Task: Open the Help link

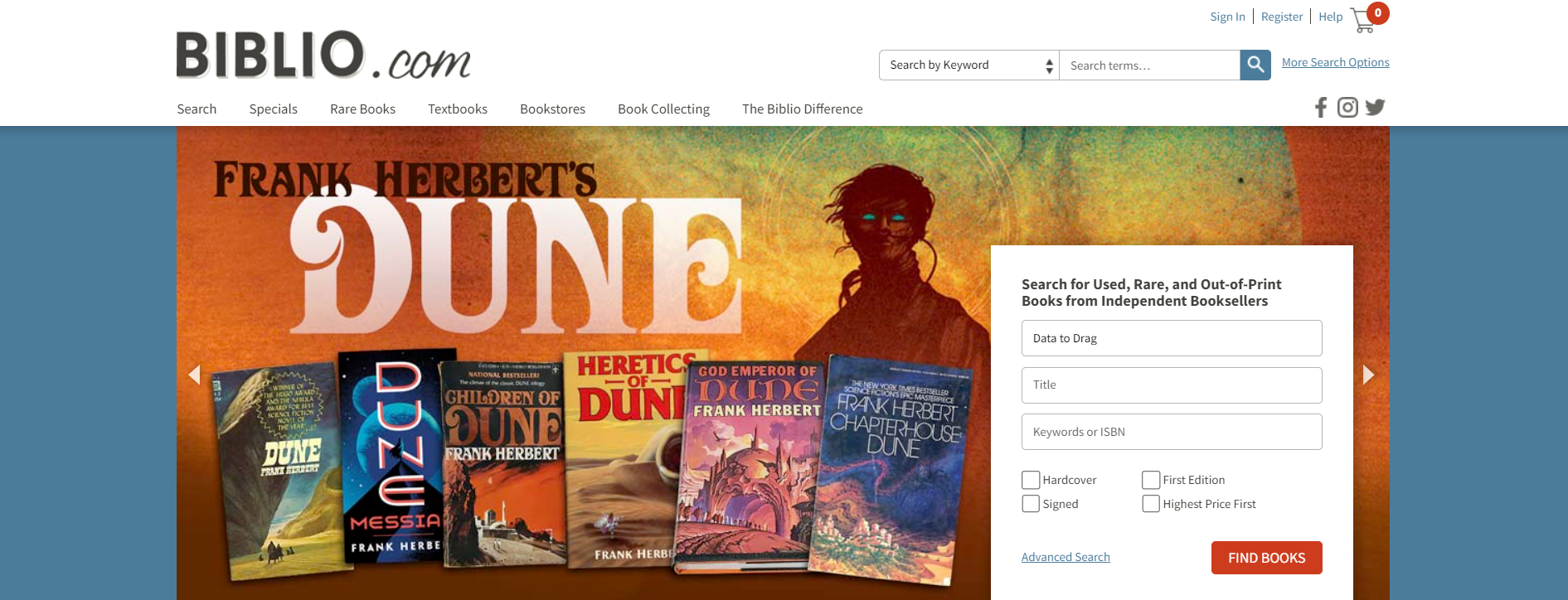Action: click(x=1331, y=17)
